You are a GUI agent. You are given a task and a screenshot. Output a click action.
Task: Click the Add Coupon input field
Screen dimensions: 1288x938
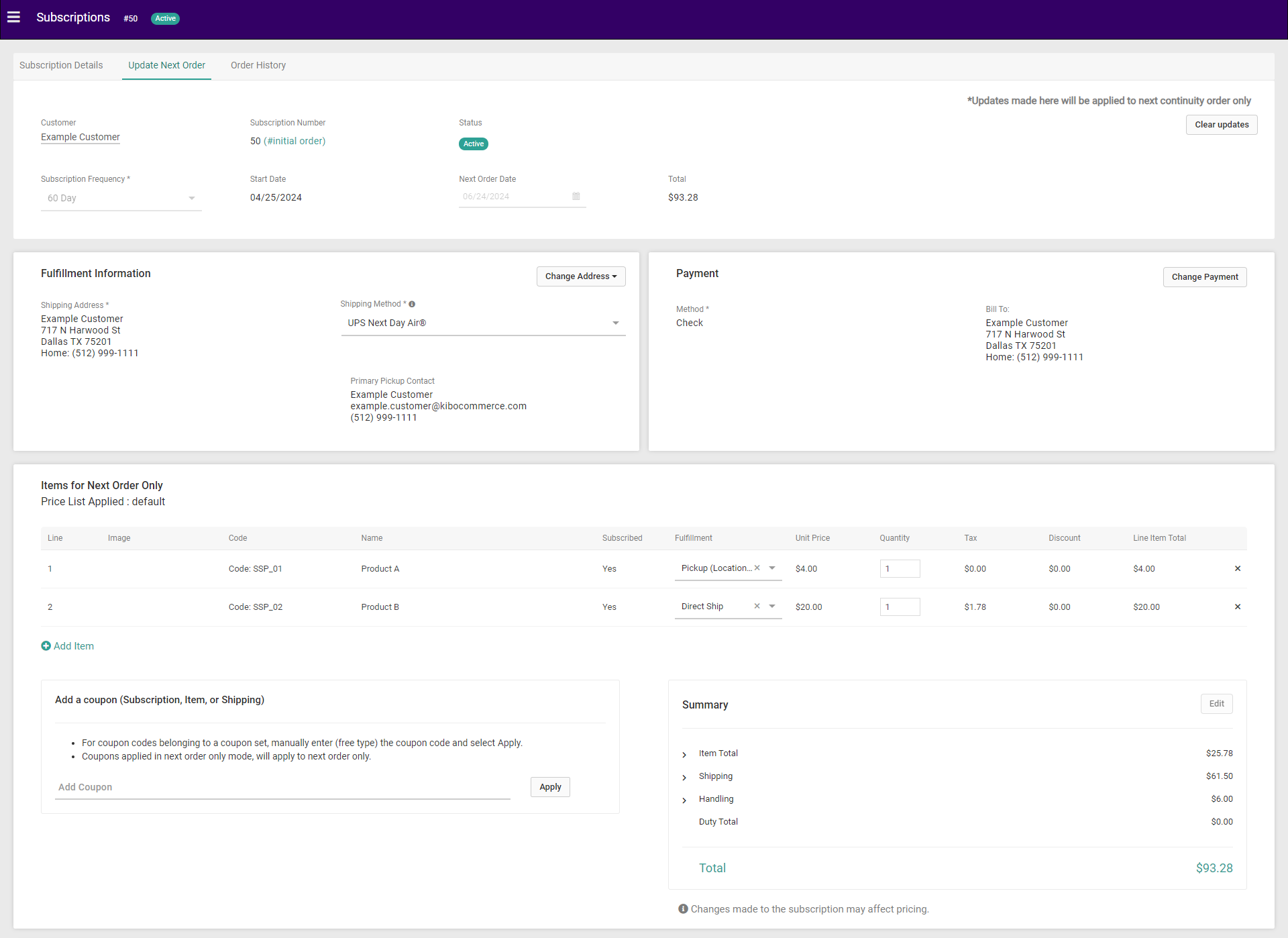[x=282, y=788]
